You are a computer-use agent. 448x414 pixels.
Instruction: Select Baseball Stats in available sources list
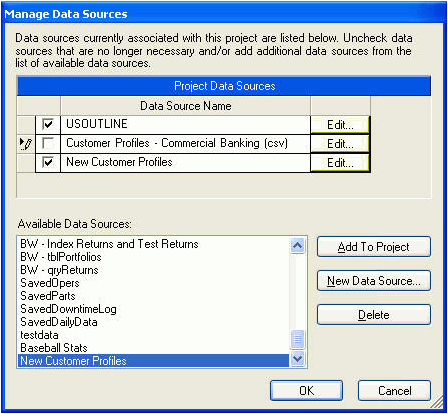[54, 348]
